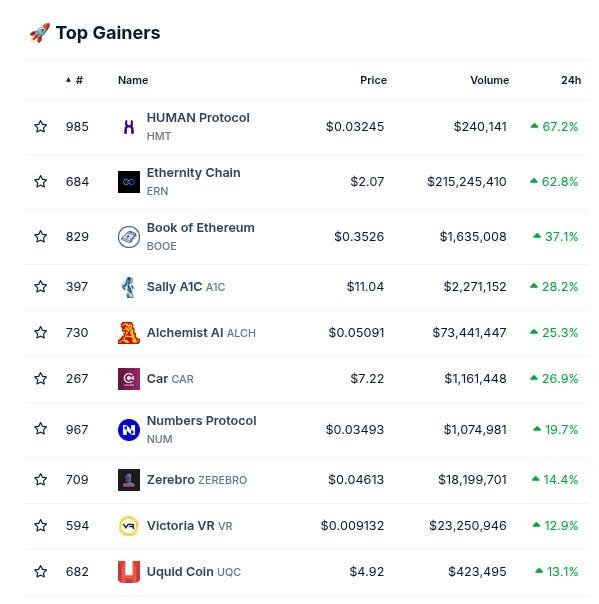Sort the table by Price column
This screenshot has height=604, width=599.
tap(373, 80)
